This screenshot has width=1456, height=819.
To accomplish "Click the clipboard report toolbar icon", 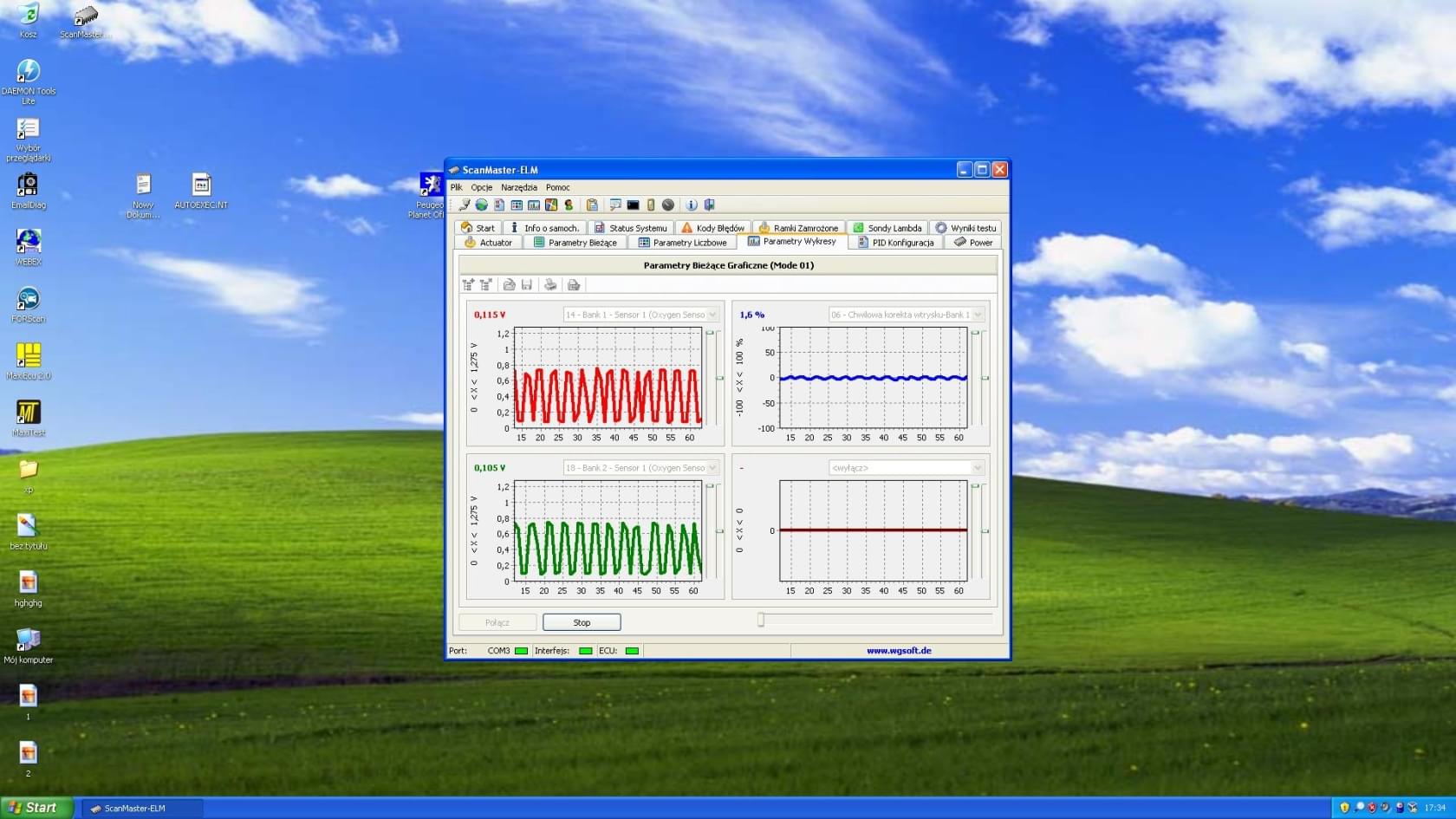I will tap(592, 205).
